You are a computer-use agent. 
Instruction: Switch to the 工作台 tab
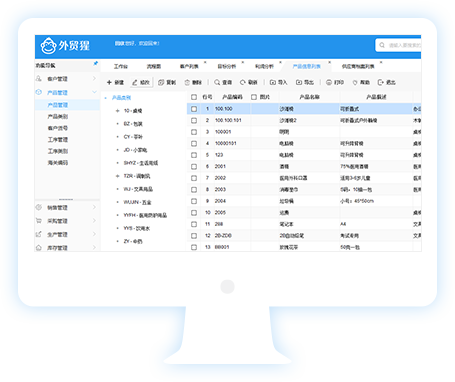[x=121, y=66]
